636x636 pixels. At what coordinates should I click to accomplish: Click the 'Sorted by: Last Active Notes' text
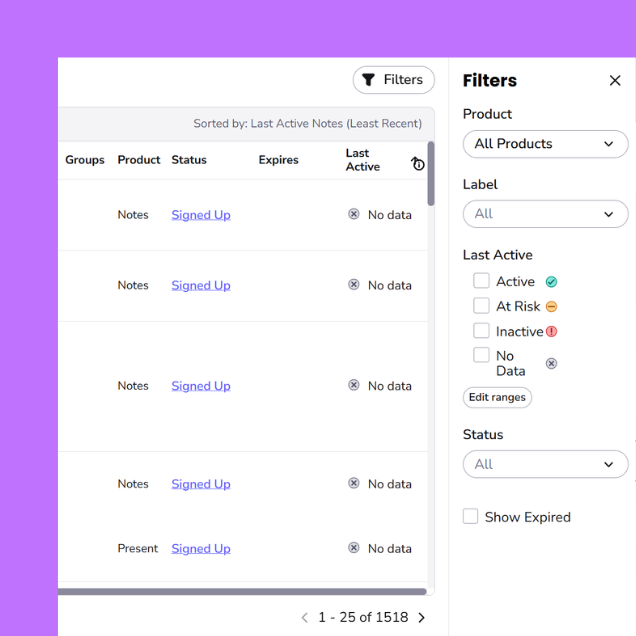(307, 123)
